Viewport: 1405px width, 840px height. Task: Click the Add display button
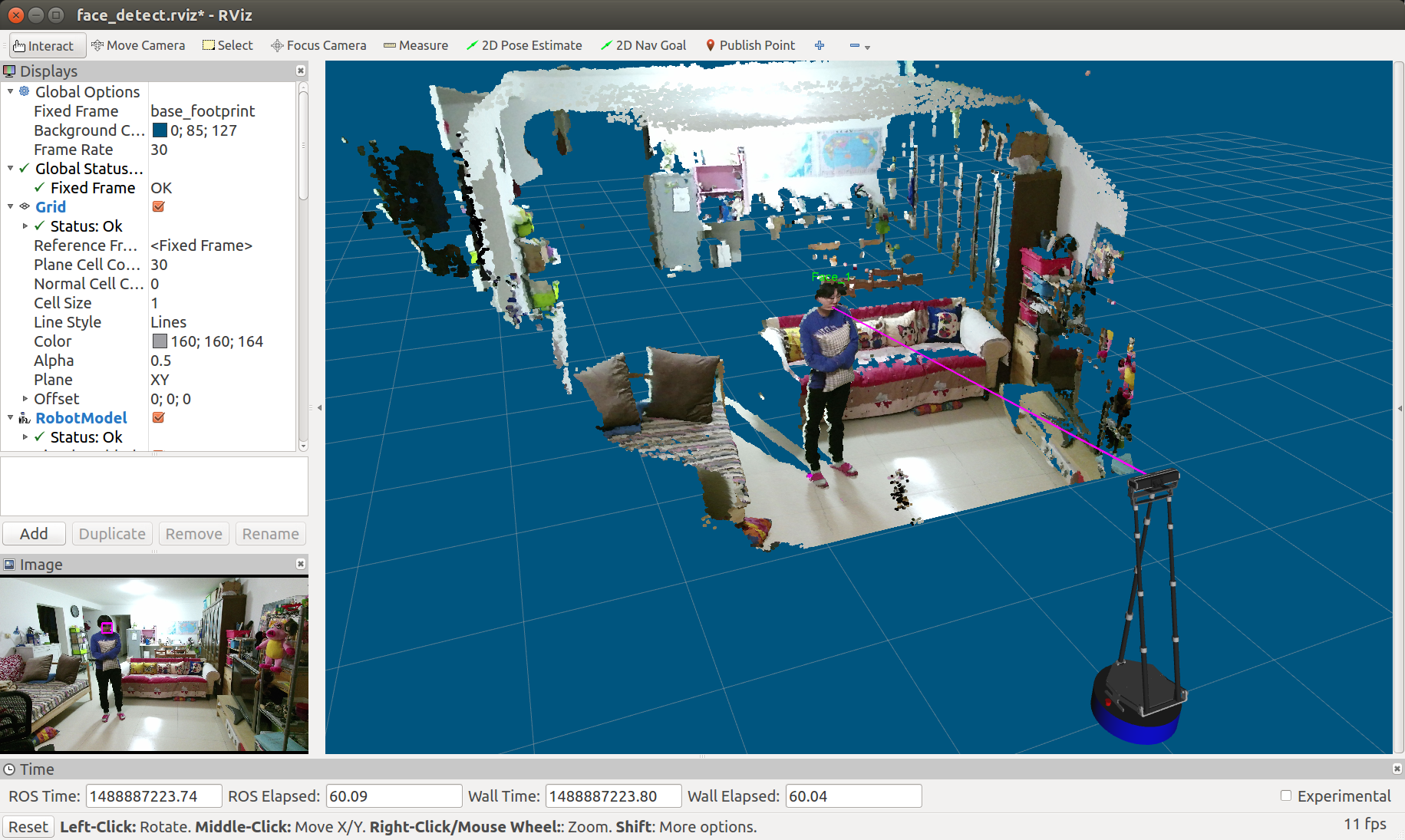click(34, 534)
